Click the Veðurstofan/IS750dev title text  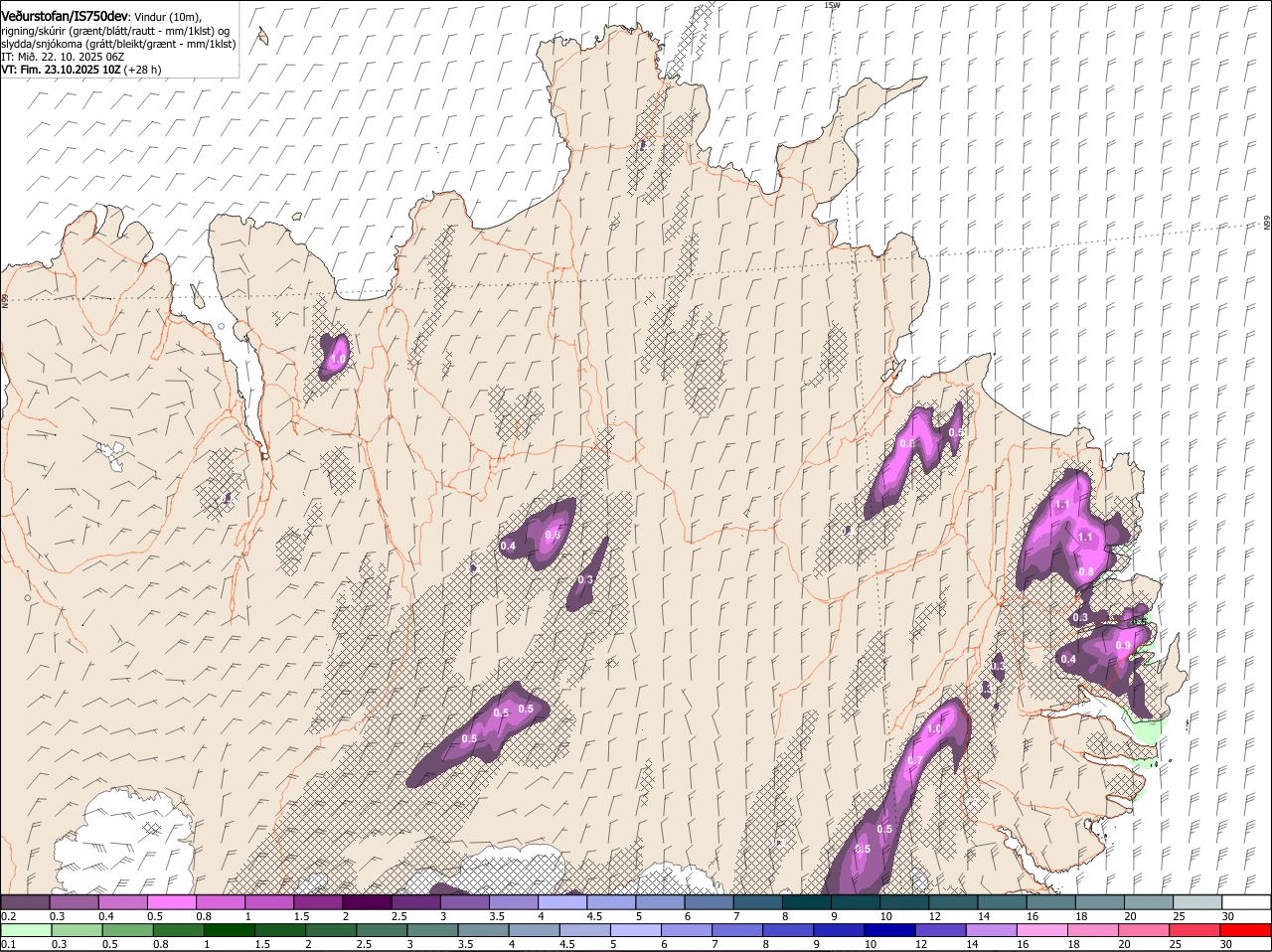coord(63,17)
